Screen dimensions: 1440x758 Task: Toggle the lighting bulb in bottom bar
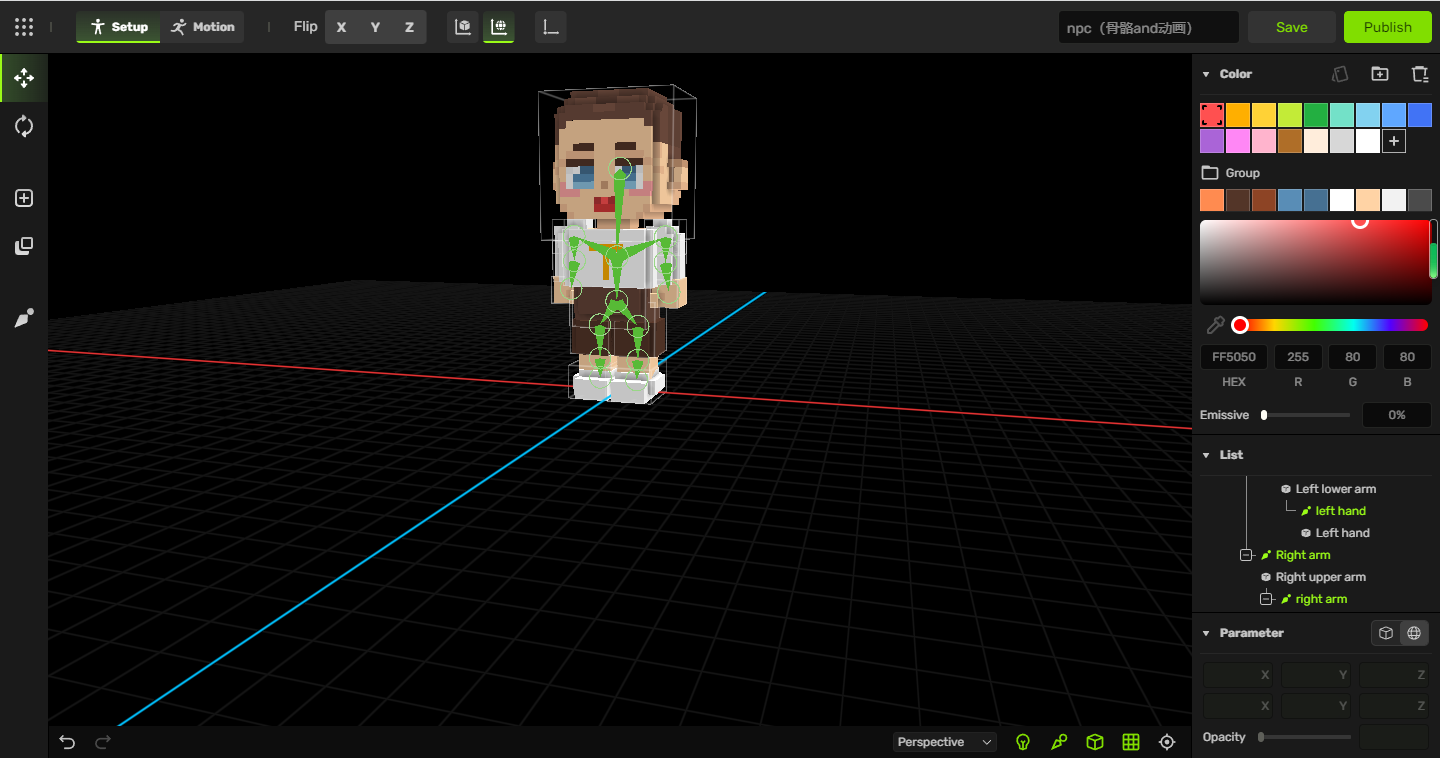click(1023, 742)
